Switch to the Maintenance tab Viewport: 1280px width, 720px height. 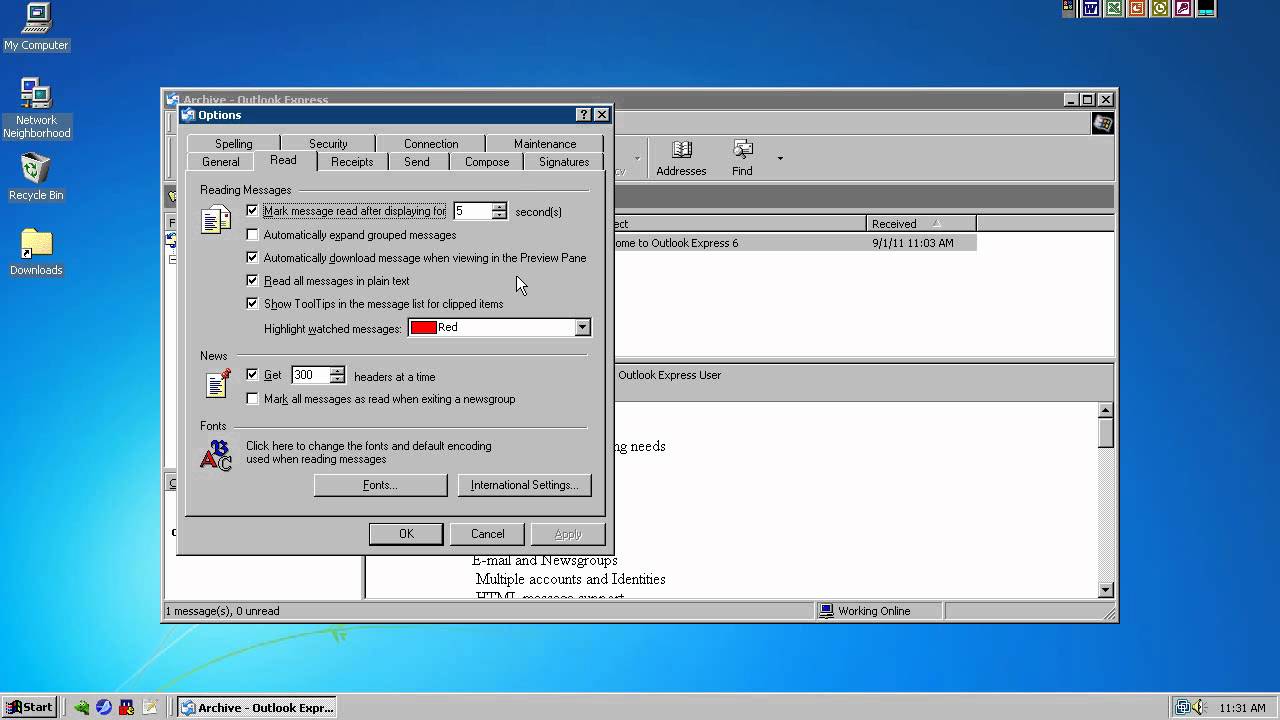(x=545, y=144)
